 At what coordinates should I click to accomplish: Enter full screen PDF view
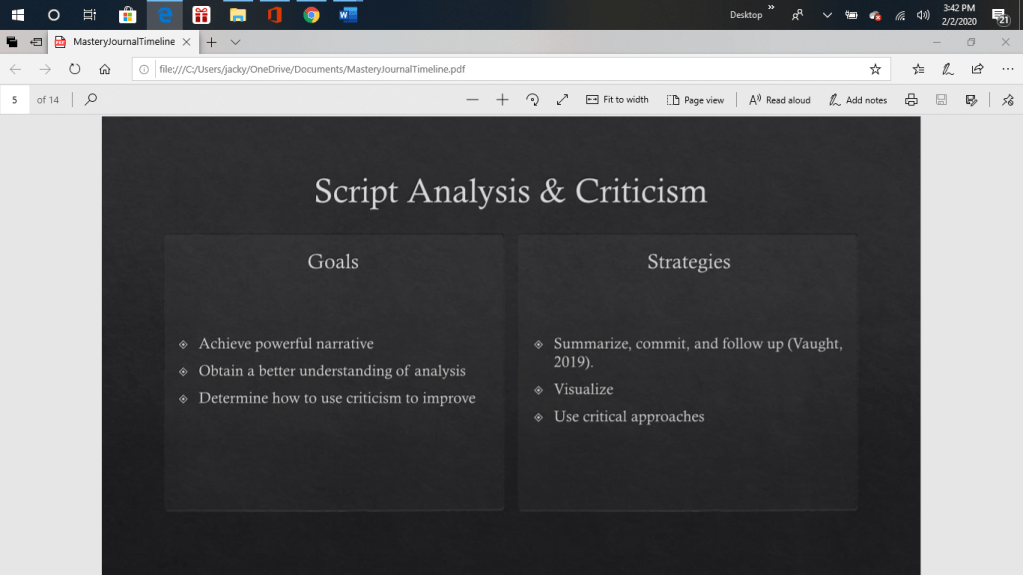click(x=562, y=100)
